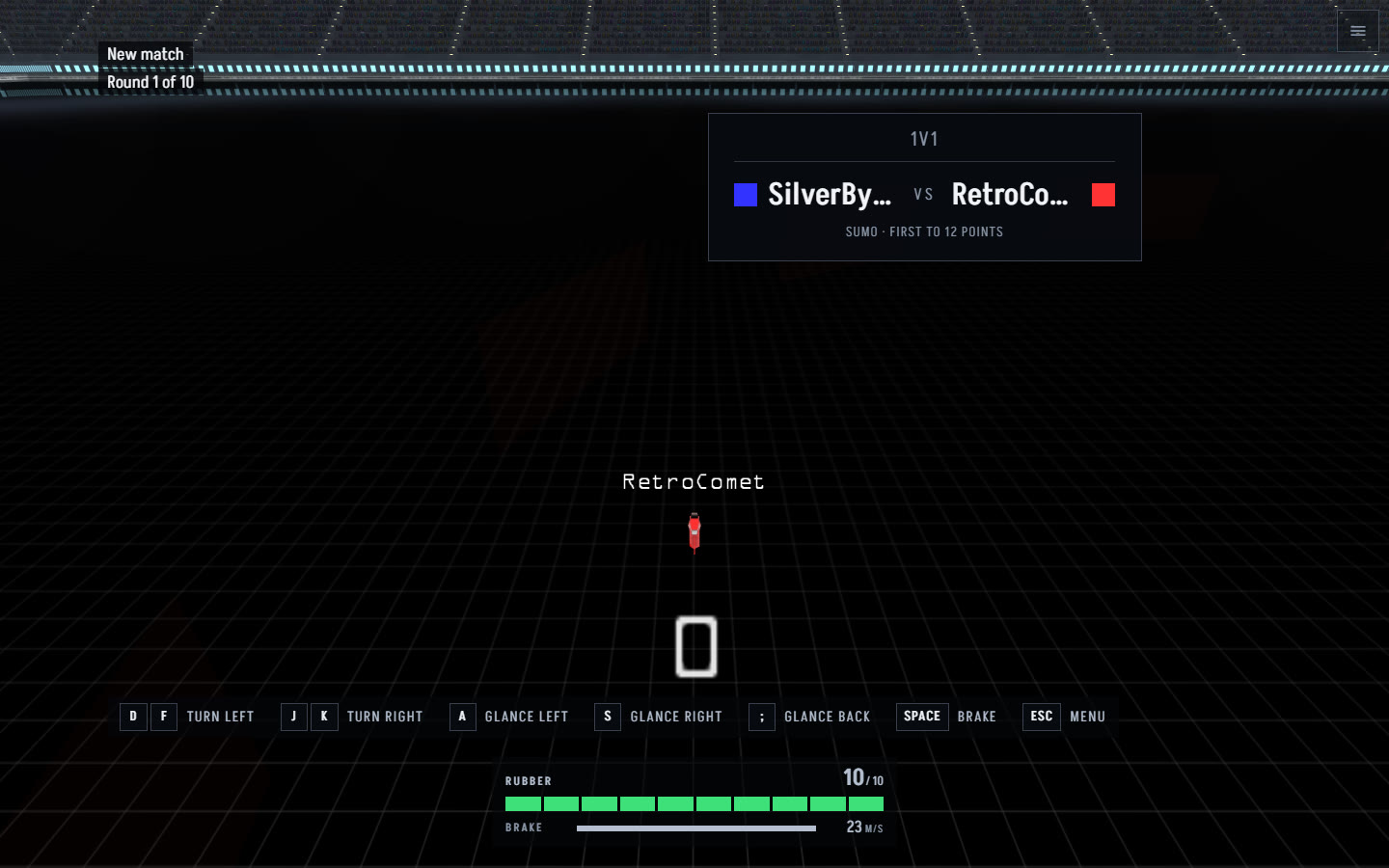Image resolution: width=1389 pixels, height=868 pixels.
Task: Click the 1V1 match heading
Action: (x=924, y=139)
